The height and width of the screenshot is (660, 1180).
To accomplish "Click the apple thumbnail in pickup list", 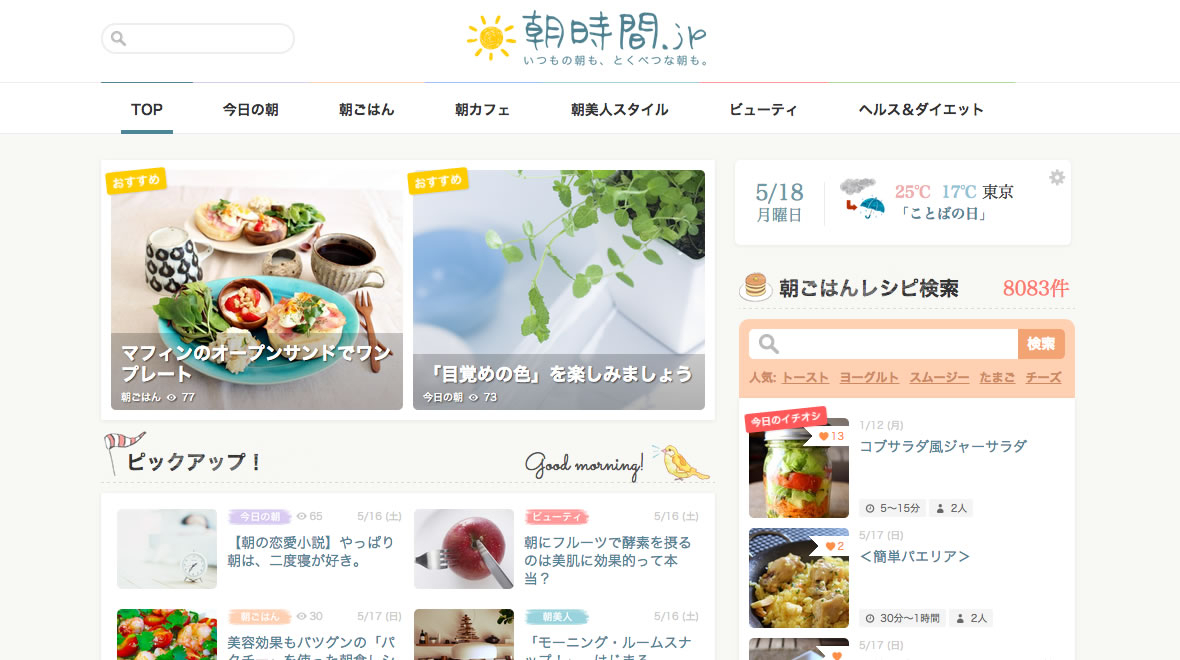I will tap(464, 549).
